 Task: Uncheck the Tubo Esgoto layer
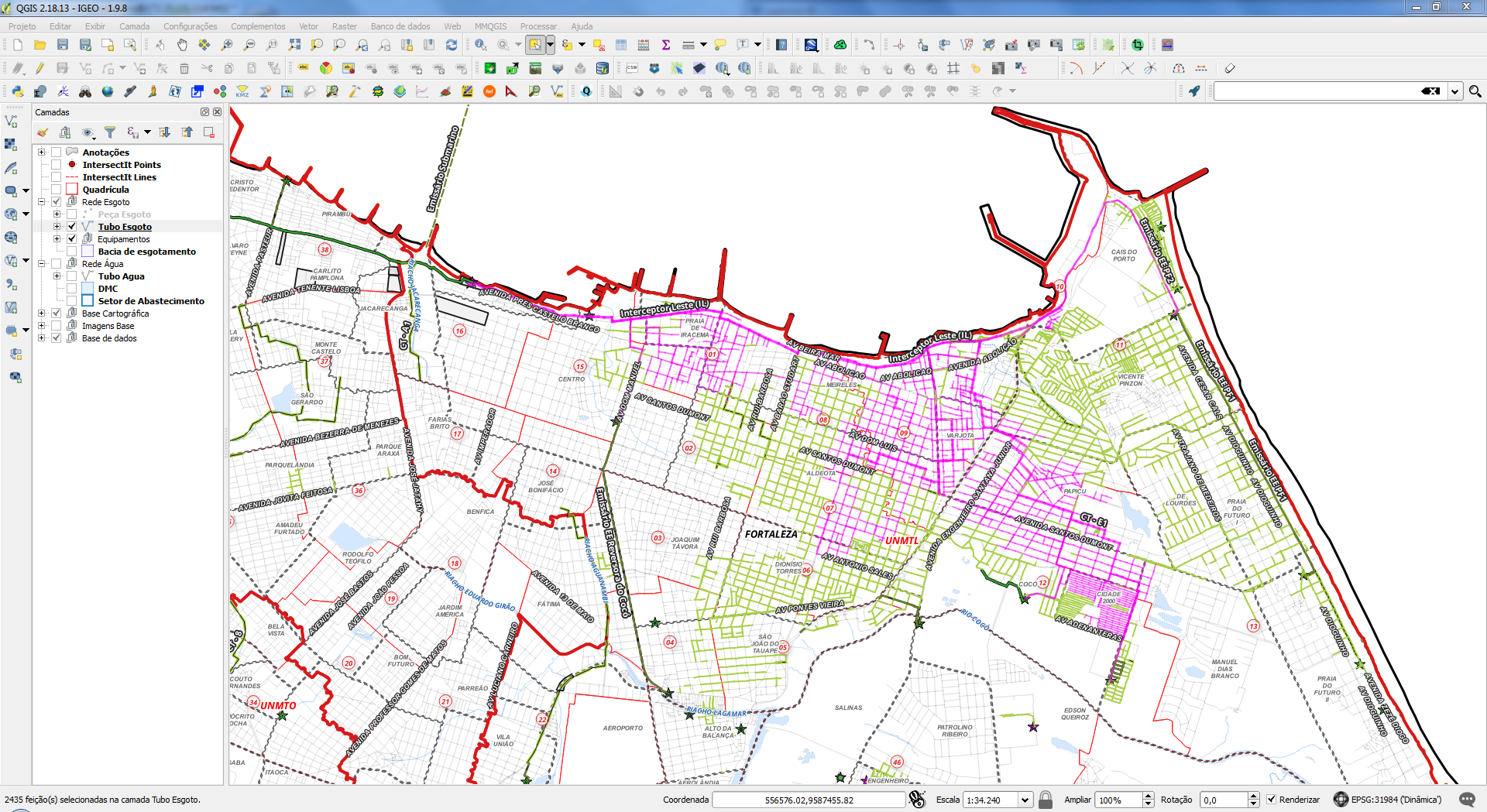point(72,227)
